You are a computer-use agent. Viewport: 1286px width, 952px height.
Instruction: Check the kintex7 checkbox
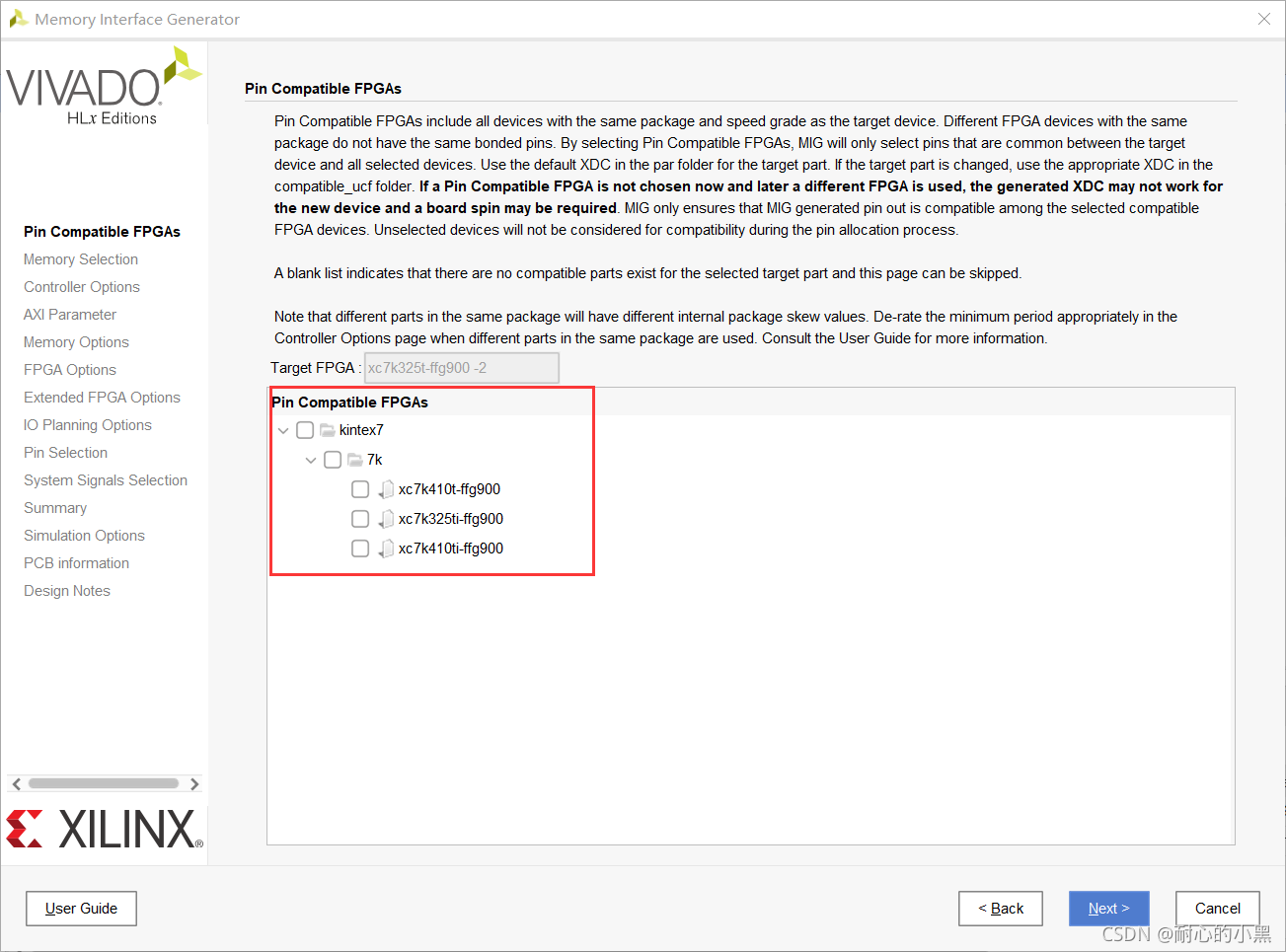tap(305, 430)
